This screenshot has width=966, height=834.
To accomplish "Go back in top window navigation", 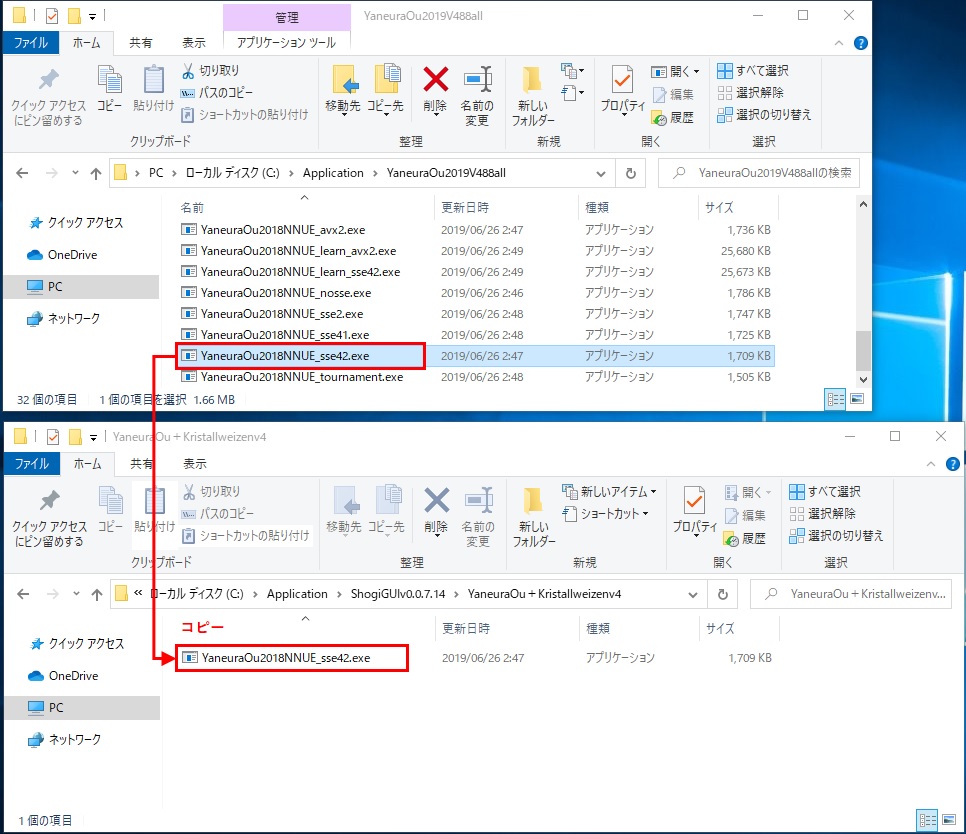I will (x=22, y=173).
